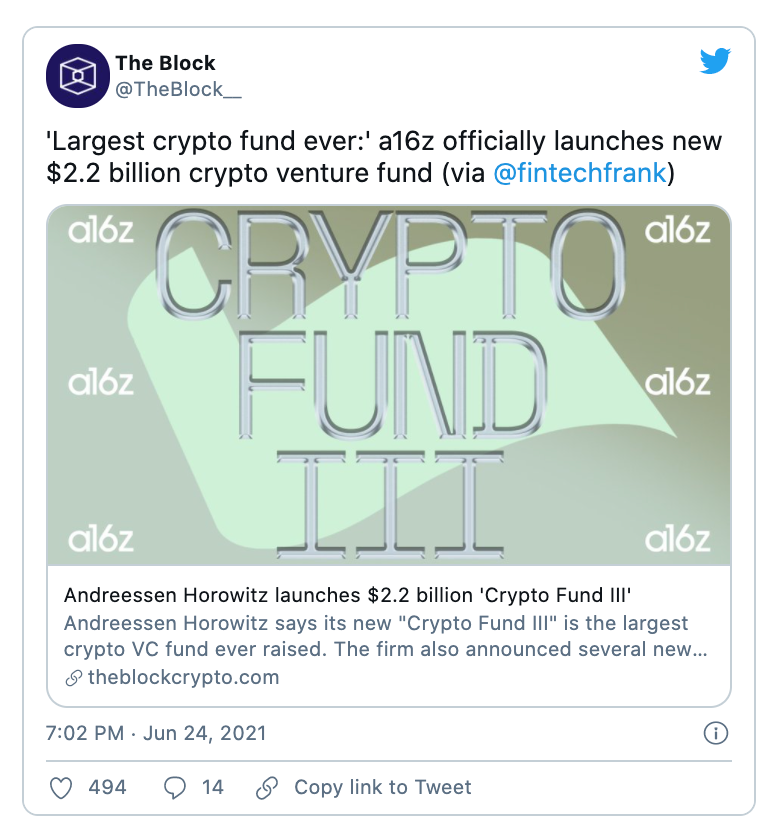The height and width of the screenshot is (836, 774).
Task: Click the chain link copy icon
Action: pos(267,788)
